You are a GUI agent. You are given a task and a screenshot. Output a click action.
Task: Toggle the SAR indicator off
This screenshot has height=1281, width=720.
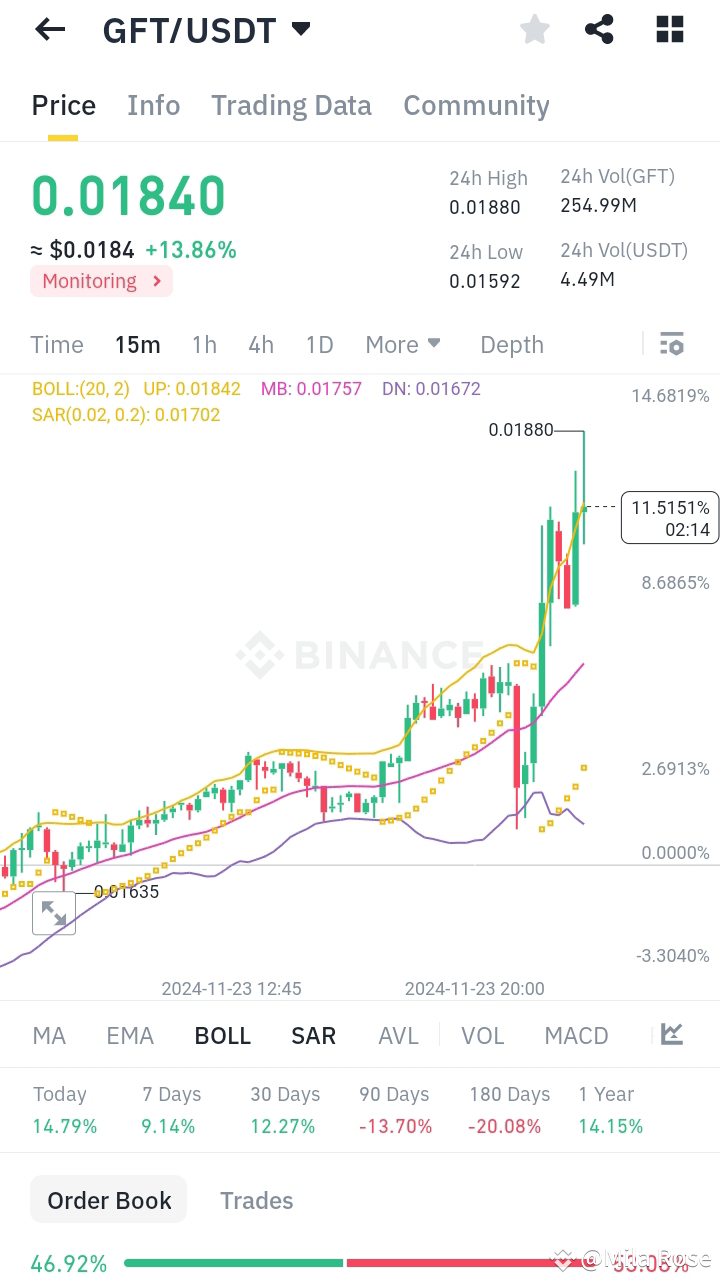[x=313, y=1035]
